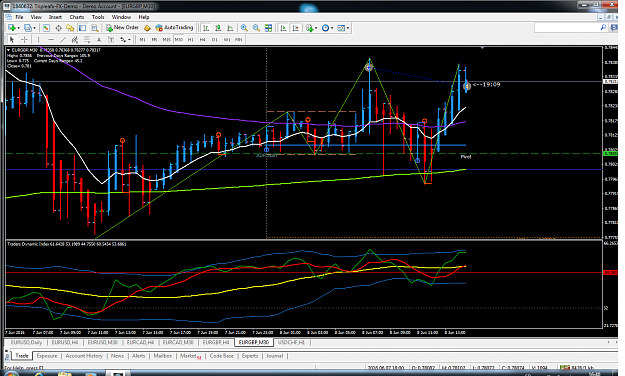This screenshot has width=625, height=376.
Task: Open the Indicators list icon
Action: (x=309, y=28)
